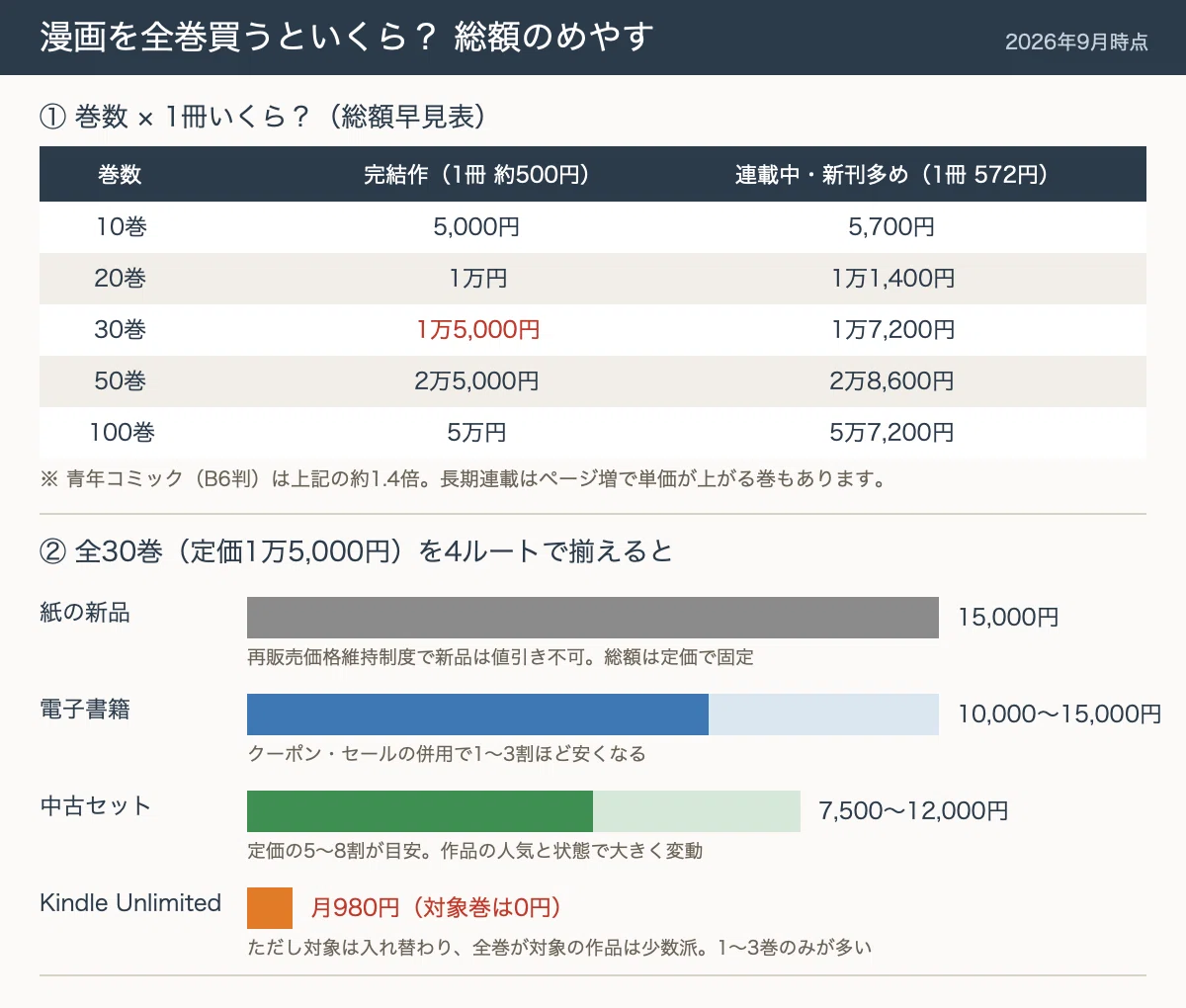Image resolution: width=1186 pixels, height=1008 pixels.
Task: Click the note ただし対象は入れ替わり、全巻が対象の作品は少数派
Action: pos(559,948)
